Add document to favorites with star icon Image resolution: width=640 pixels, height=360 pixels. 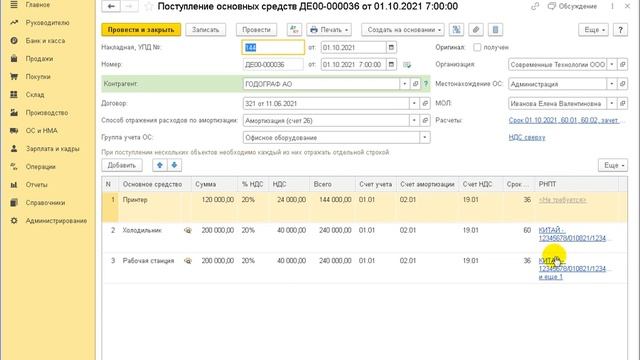149,7
